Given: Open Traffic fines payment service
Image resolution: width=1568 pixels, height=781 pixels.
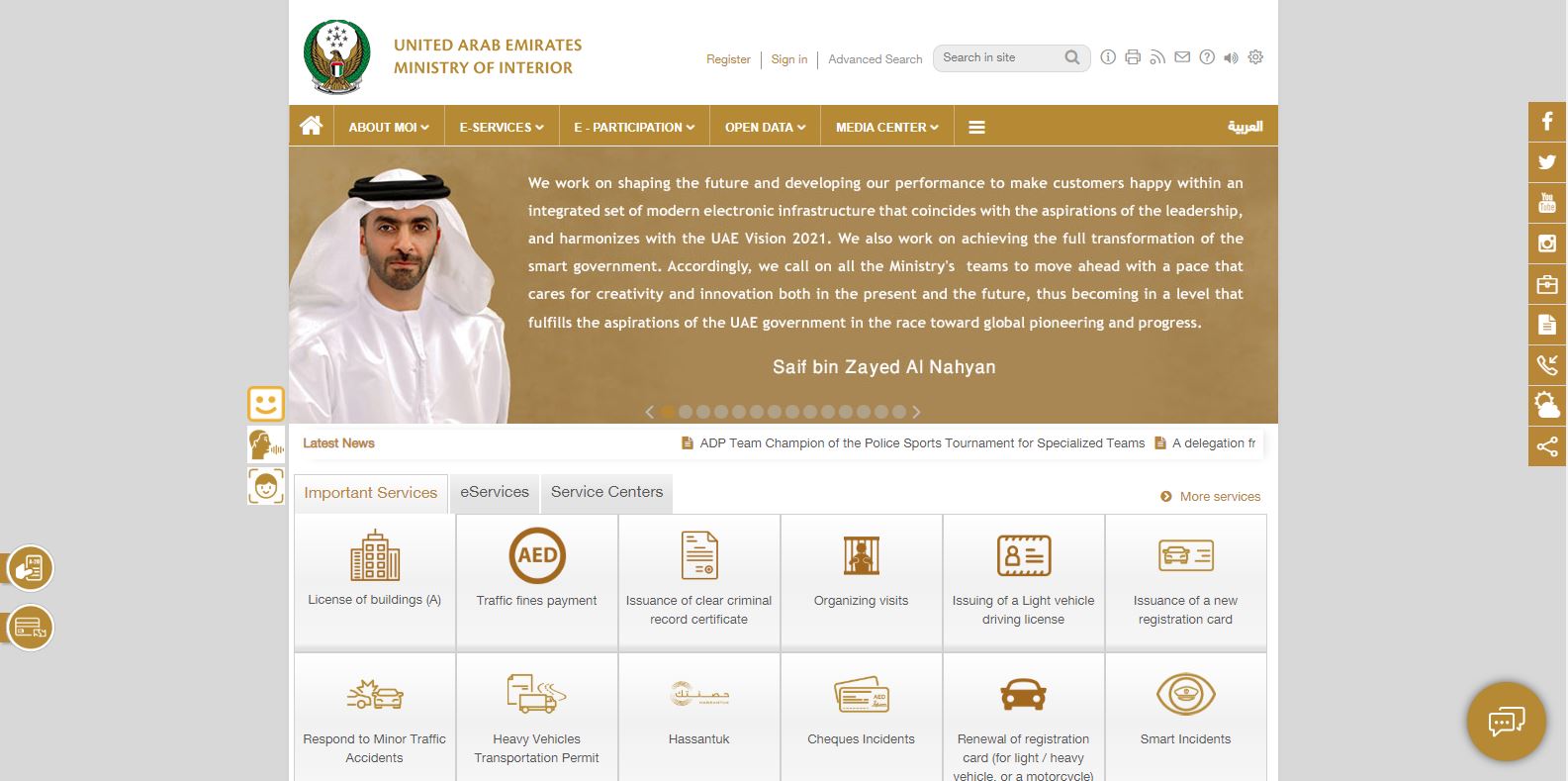Looking at the screenshot, I should click(536, 582).
